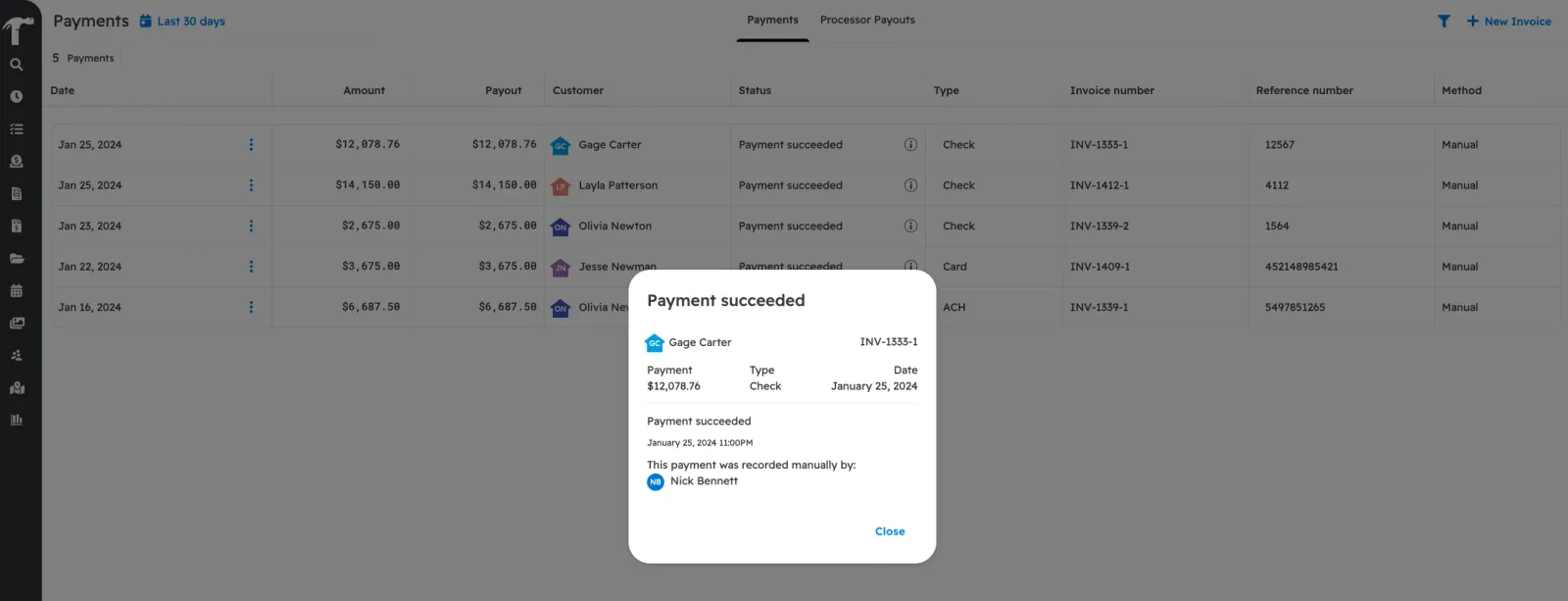This screenshot has height=601, width=1568.
Task: Open row menu for Jan 25 $12,078.76 payment
Action: 251,144
